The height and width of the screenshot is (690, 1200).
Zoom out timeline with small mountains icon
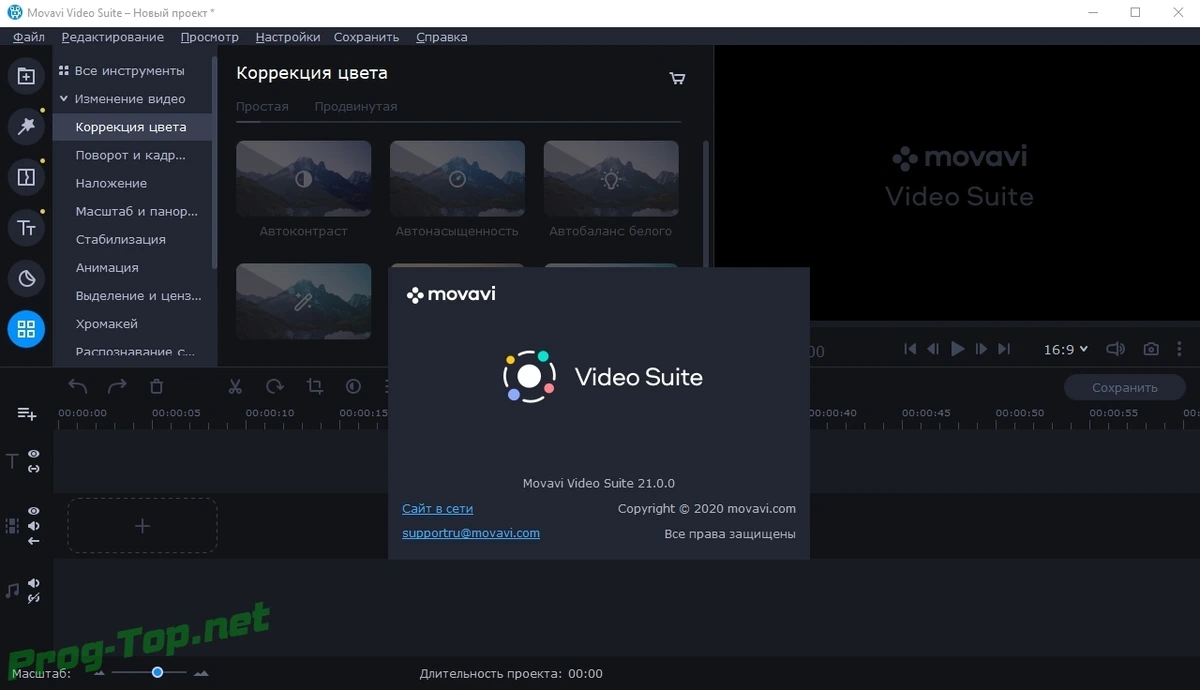pos(99,673)
